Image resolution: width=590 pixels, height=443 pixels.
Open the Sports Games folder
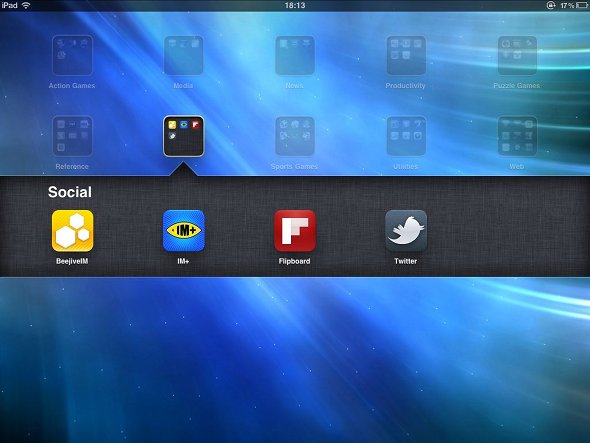(295, 136)
